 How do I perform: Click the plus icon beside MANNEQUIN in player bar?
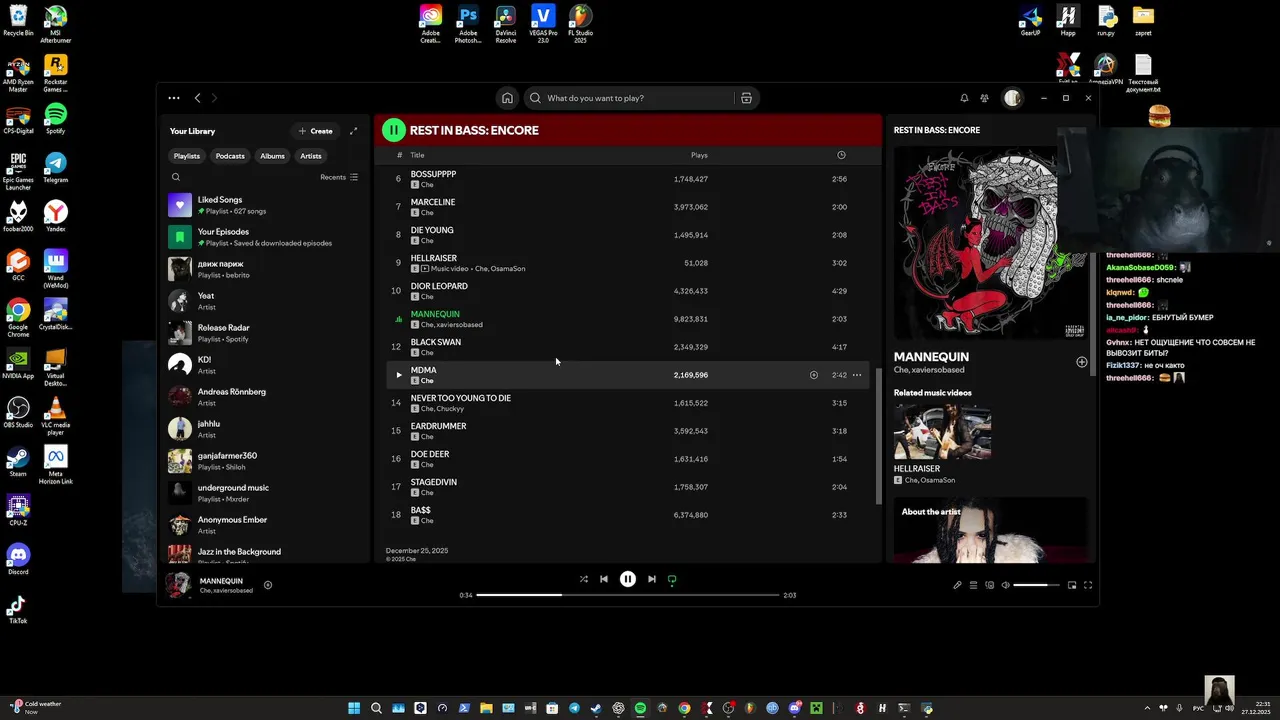click(x=267, y=585)
